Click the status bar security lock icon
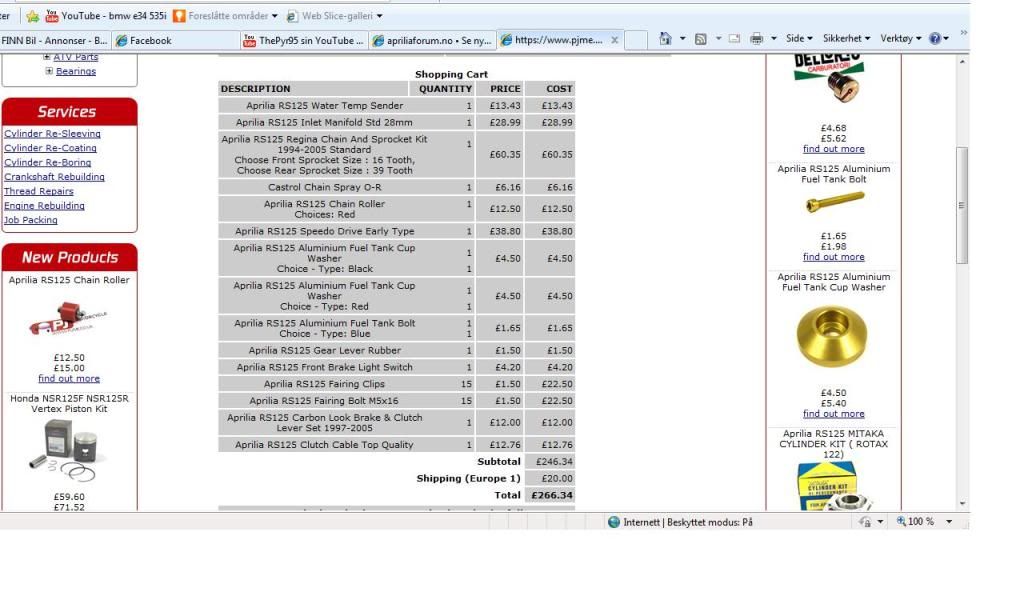This screenshot has height=616, width=1024. 865,522
